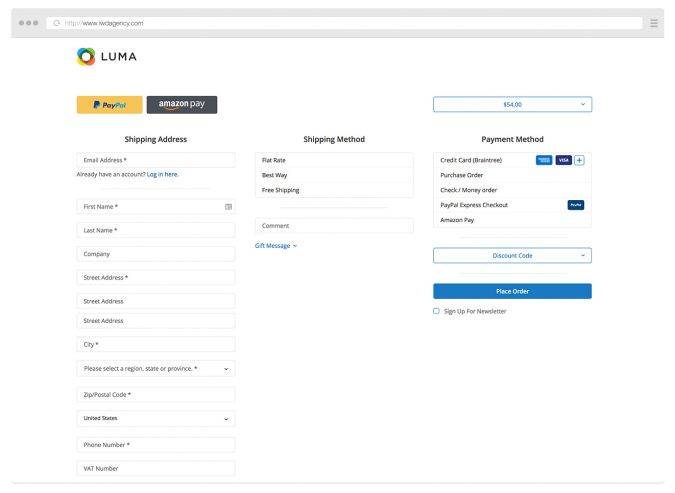675x493 pixels.
Task: Open the region, state or province dropdown
Action: (156, 369)
